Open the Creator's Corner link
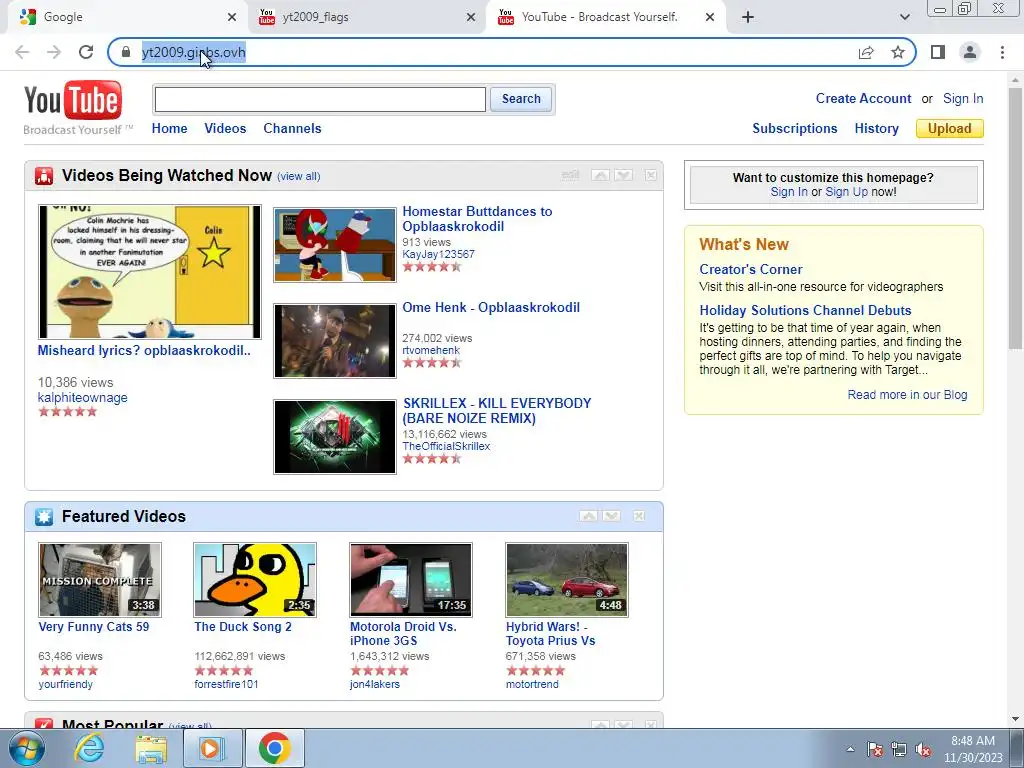 750,270
